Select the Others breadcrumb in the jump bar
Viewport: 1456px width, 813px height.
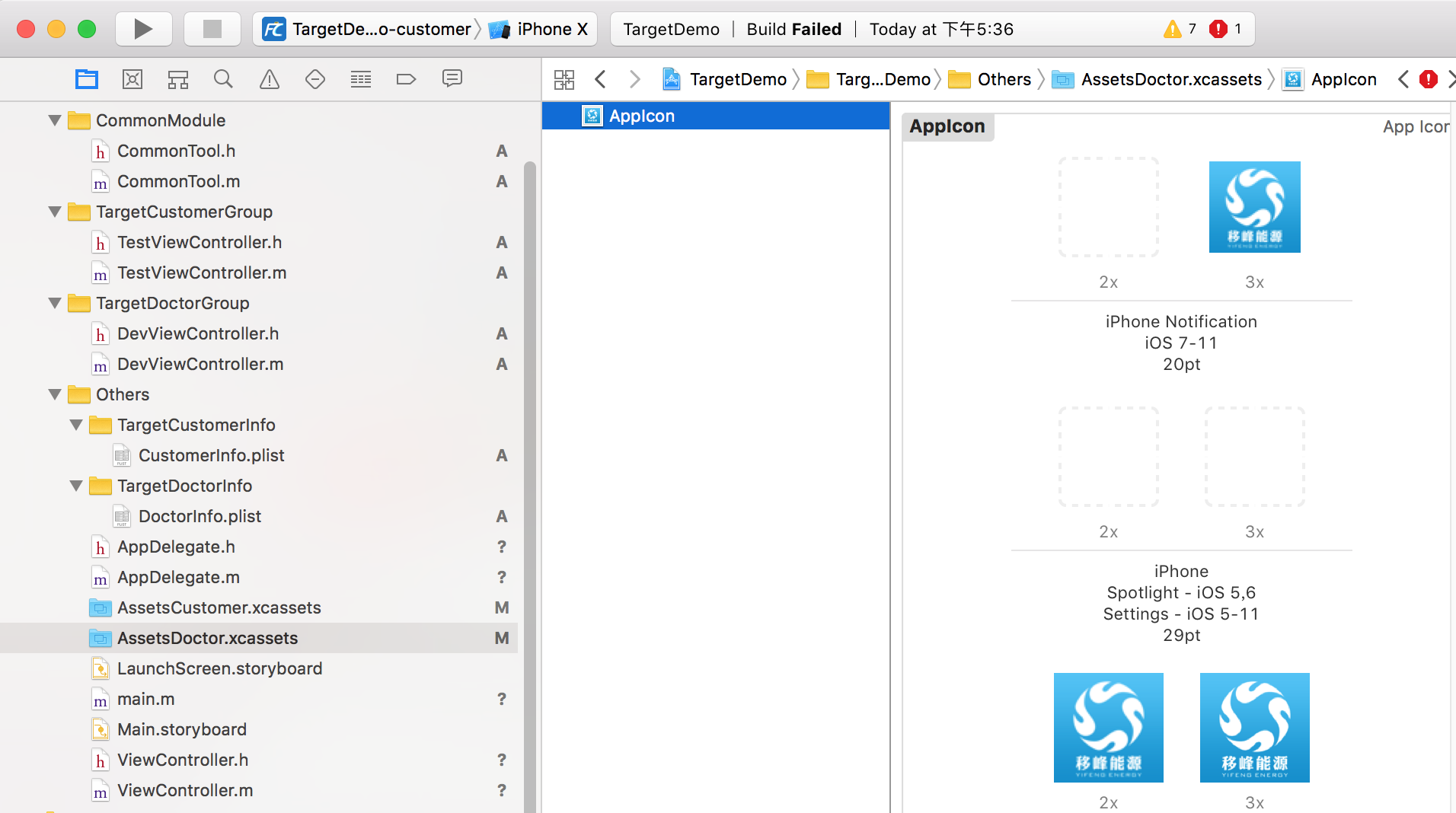(x=990, y=79)
